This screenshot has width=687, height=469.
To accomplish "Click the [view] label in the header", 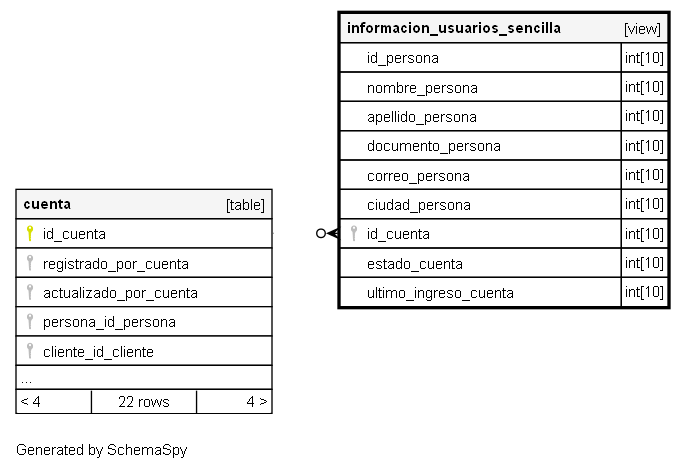I will pyautogui.click(x=642, y=29).
